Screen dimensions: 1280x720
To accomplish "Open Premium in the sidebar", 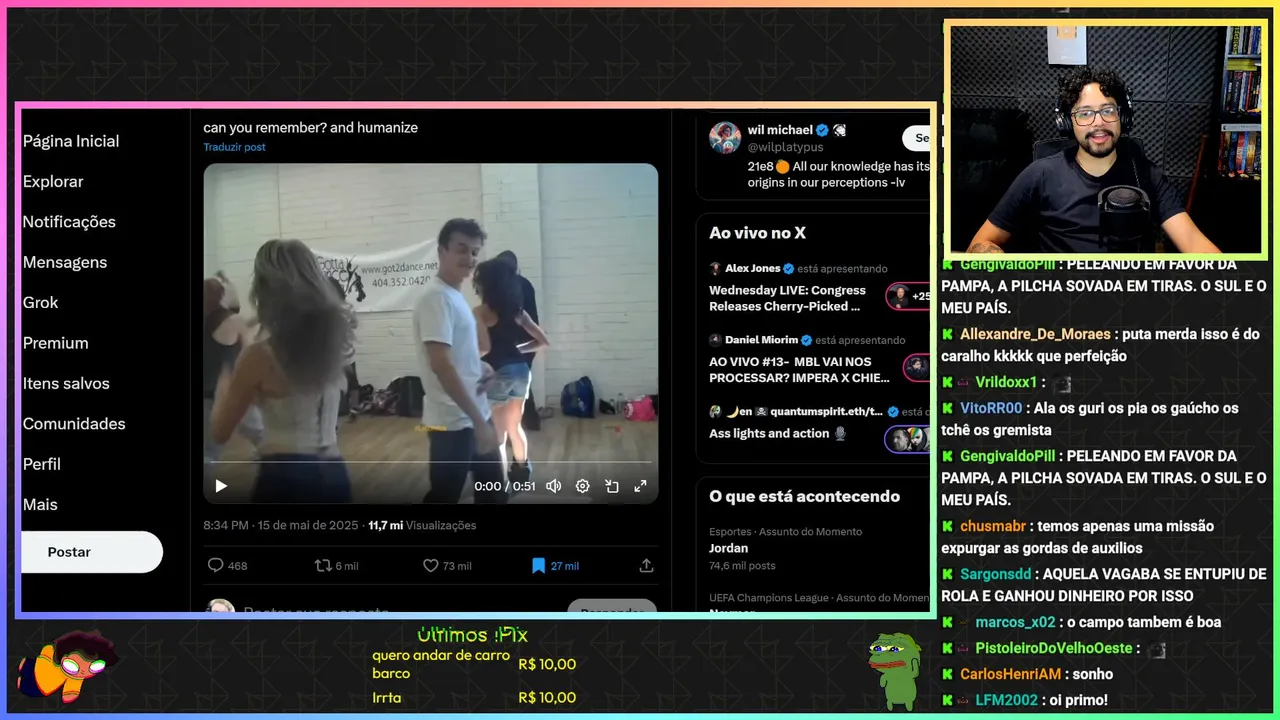I will [56, 342].
